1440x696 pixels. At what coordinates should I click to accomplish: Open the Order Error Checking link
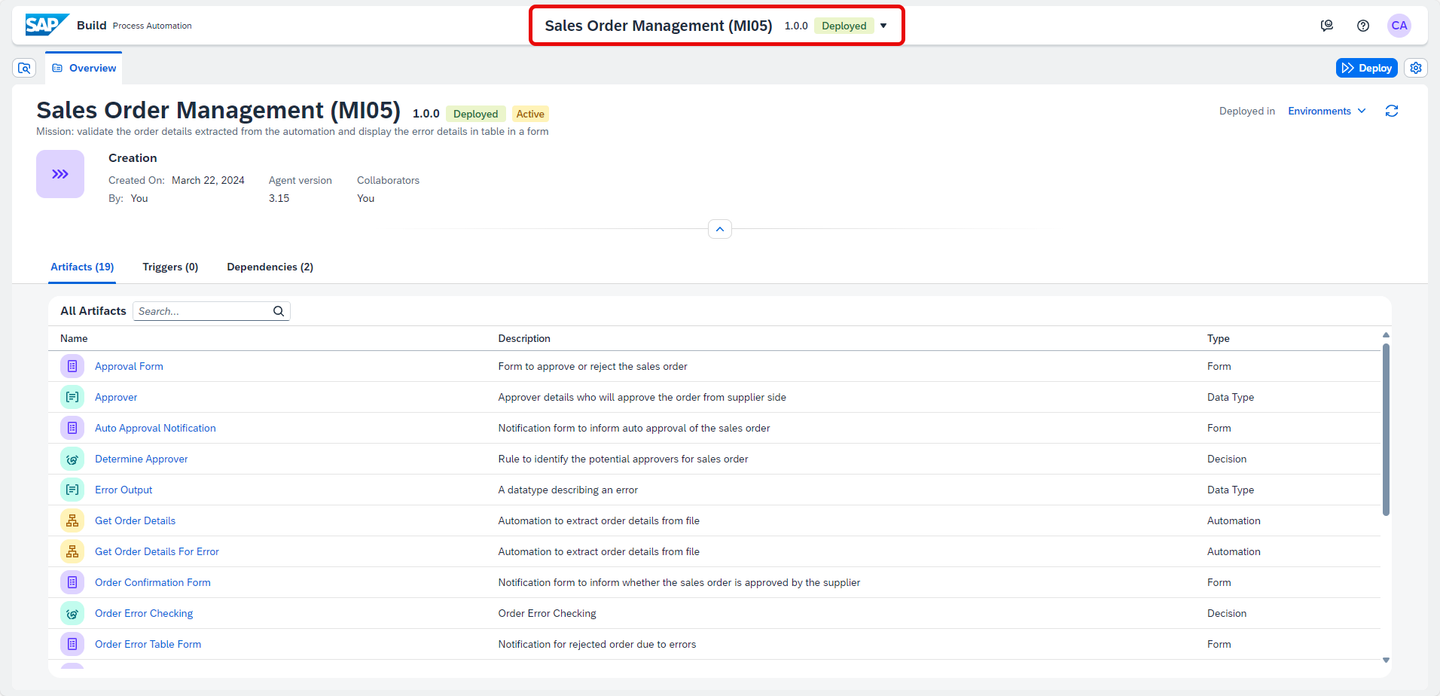pos(144,613)
